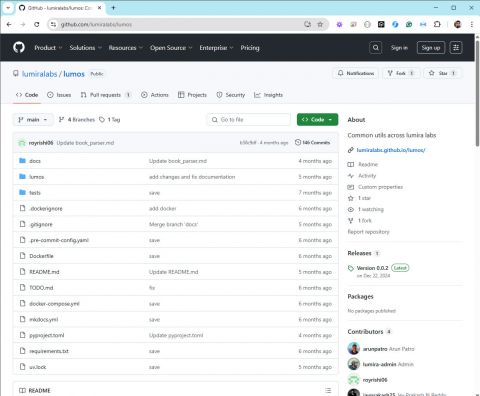Switch to the Insights tab
This screenshot has width=480, height=396.
[x=268, y=95]
